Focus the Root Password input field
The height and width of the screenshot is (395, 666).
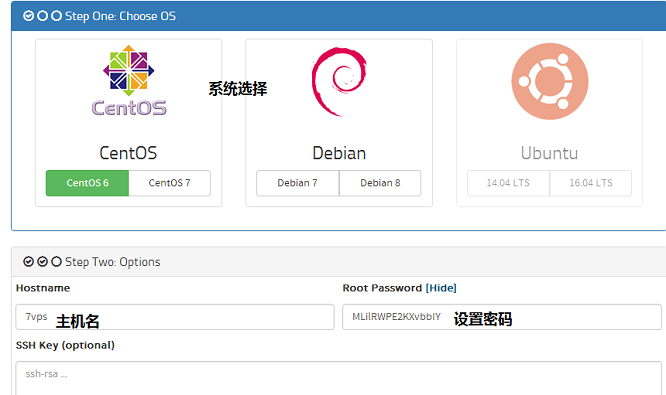point(502,317)
